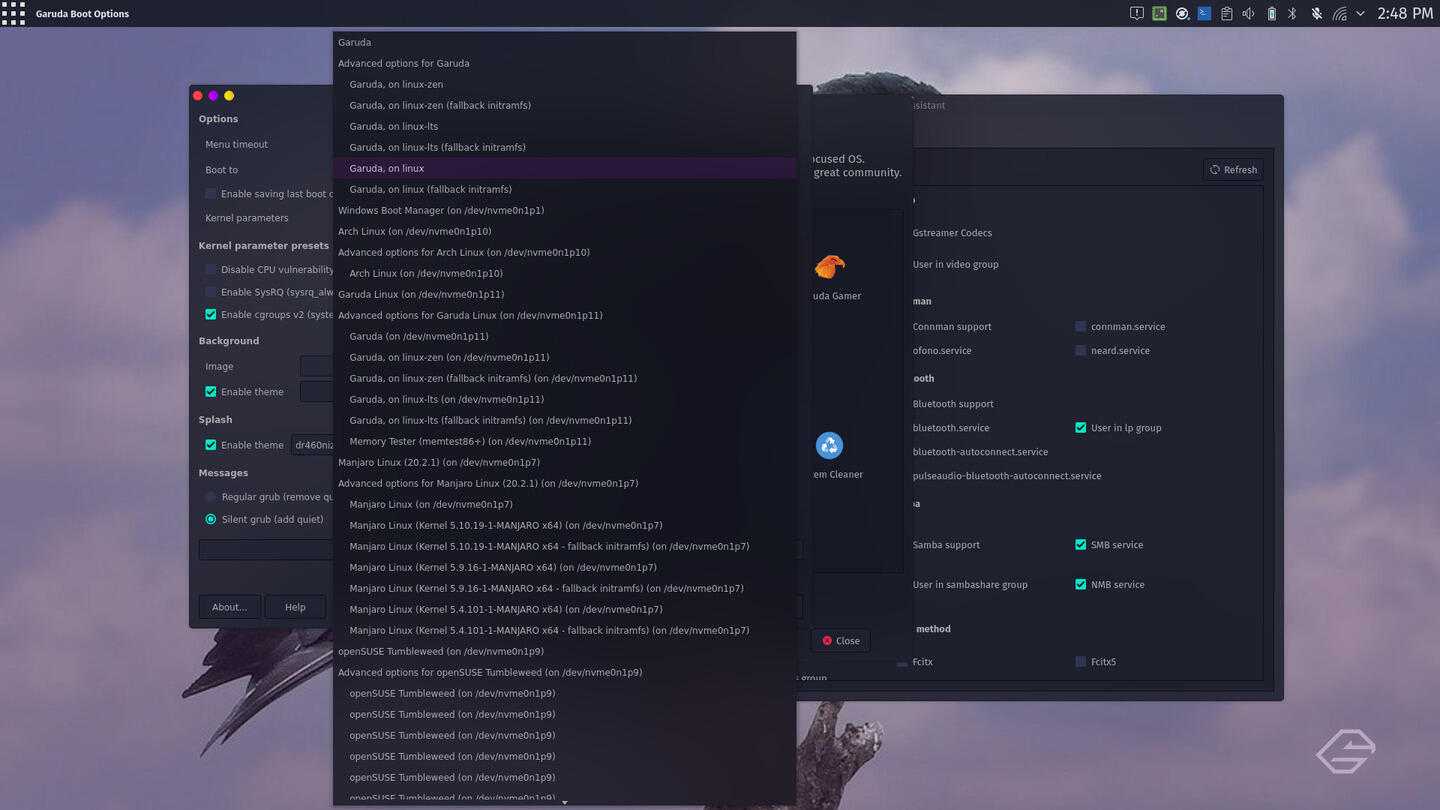Select 'Arch Linux (on /dev/nvme0n1p10)' top-level entry
This screenshot has width=1440, height=810.
pos(565,231)
